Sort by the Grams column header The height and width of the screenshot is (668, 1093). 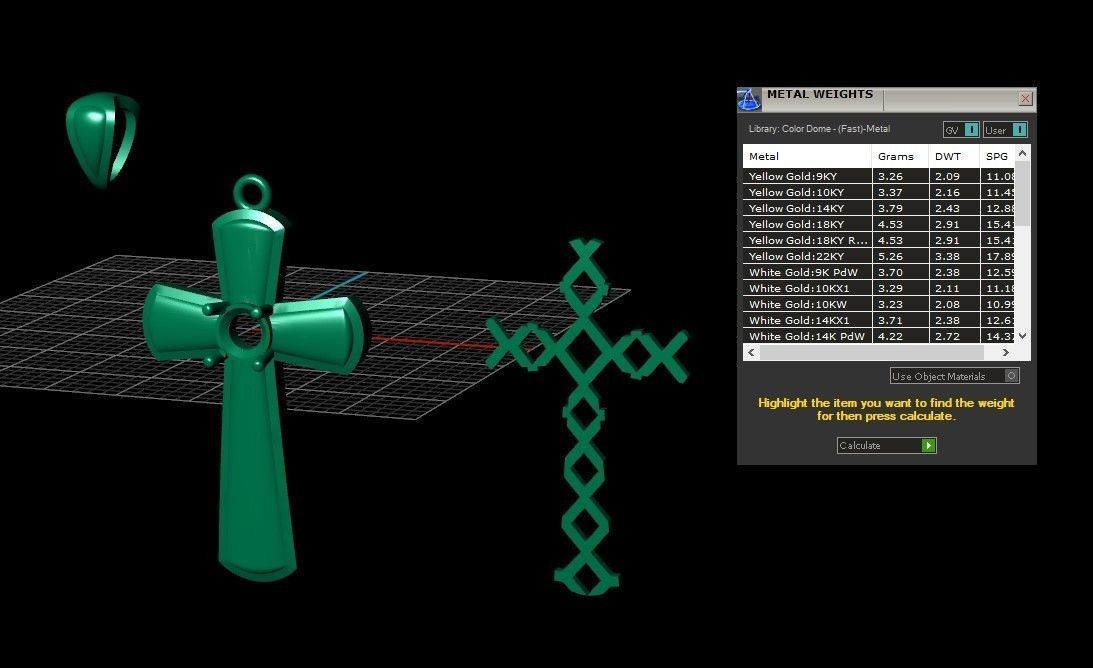[900, 156]
